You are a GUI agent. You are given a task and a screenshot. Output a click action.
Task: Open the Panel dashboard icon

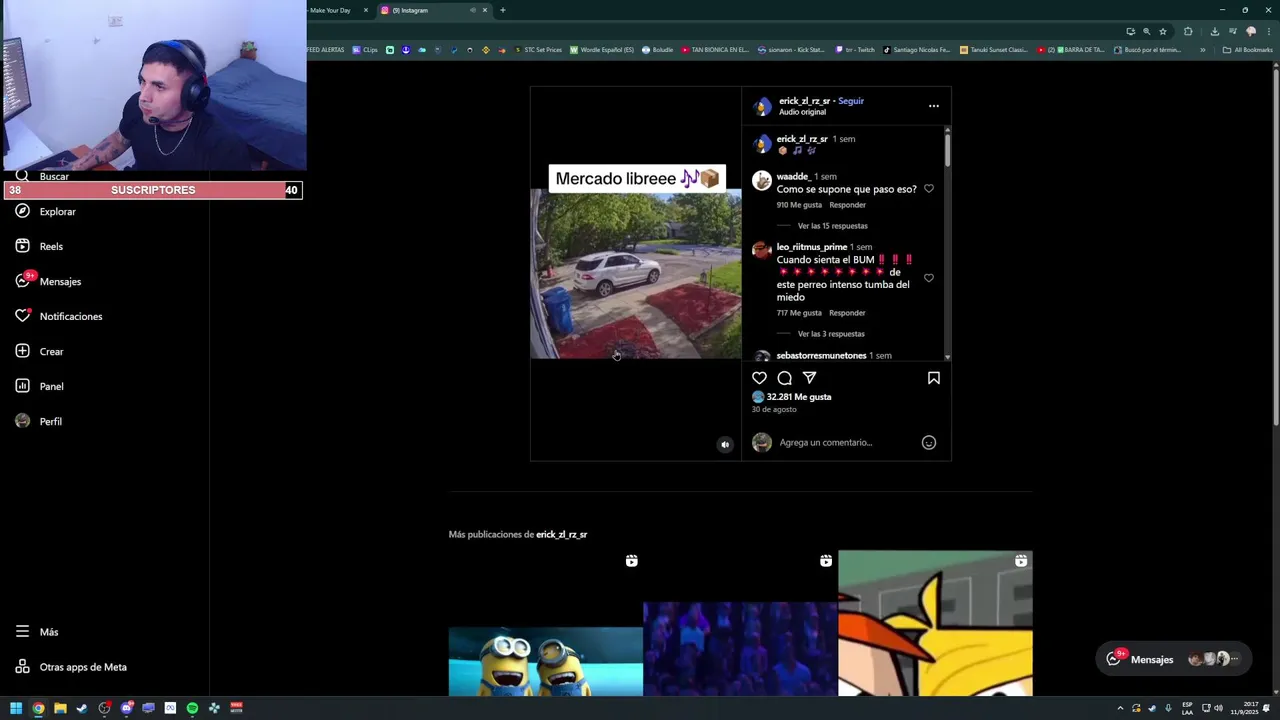(x=22, y=386)
